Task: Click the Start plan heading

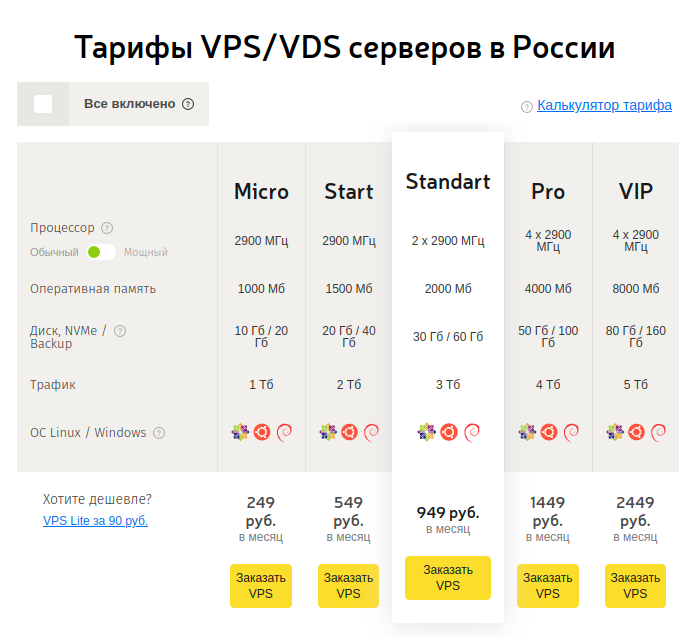Action: click(349, 191)
